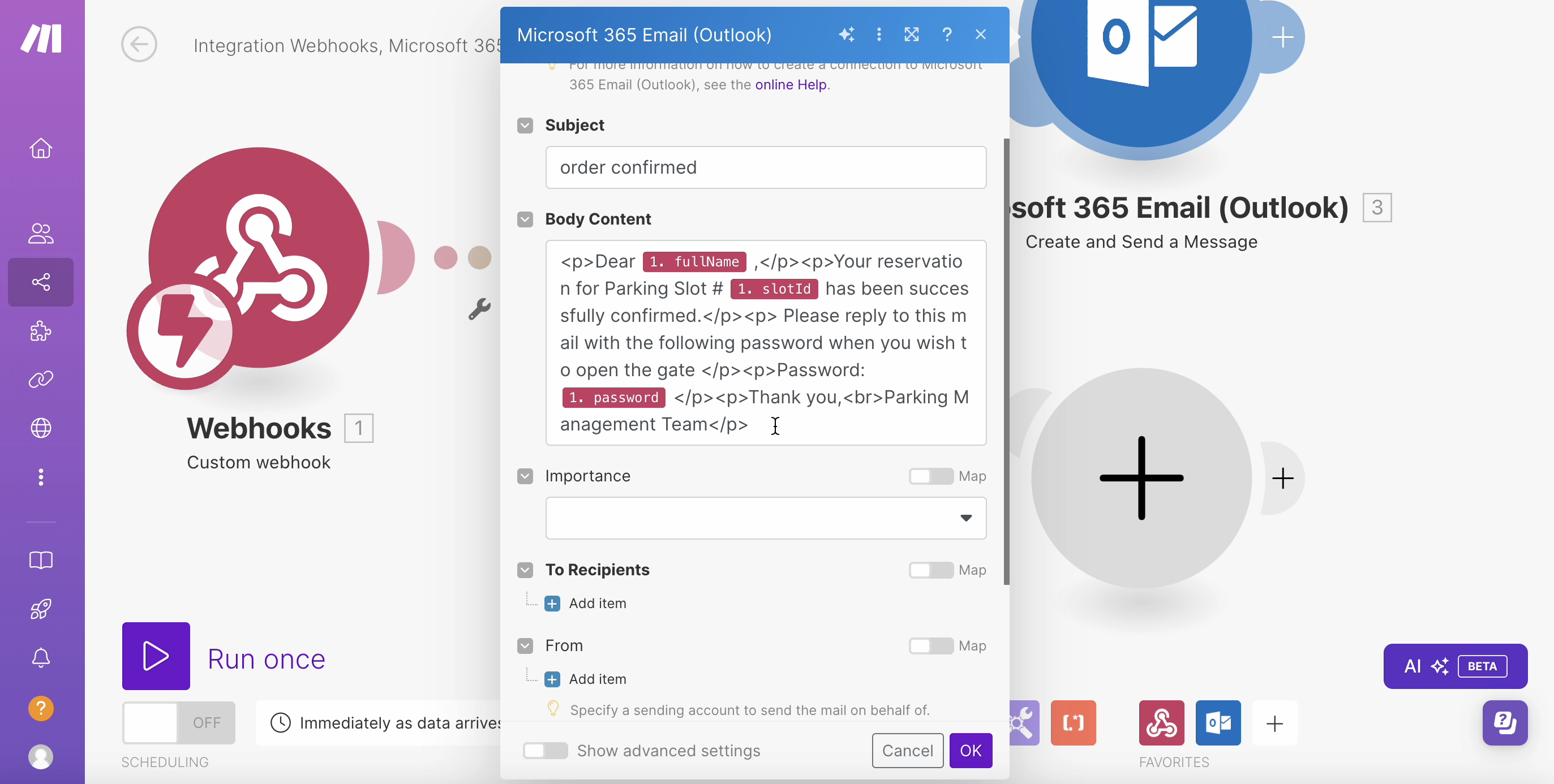Collapse the Body Content field chevron
The image size is (1554, 784).
[x=525, y=219]
